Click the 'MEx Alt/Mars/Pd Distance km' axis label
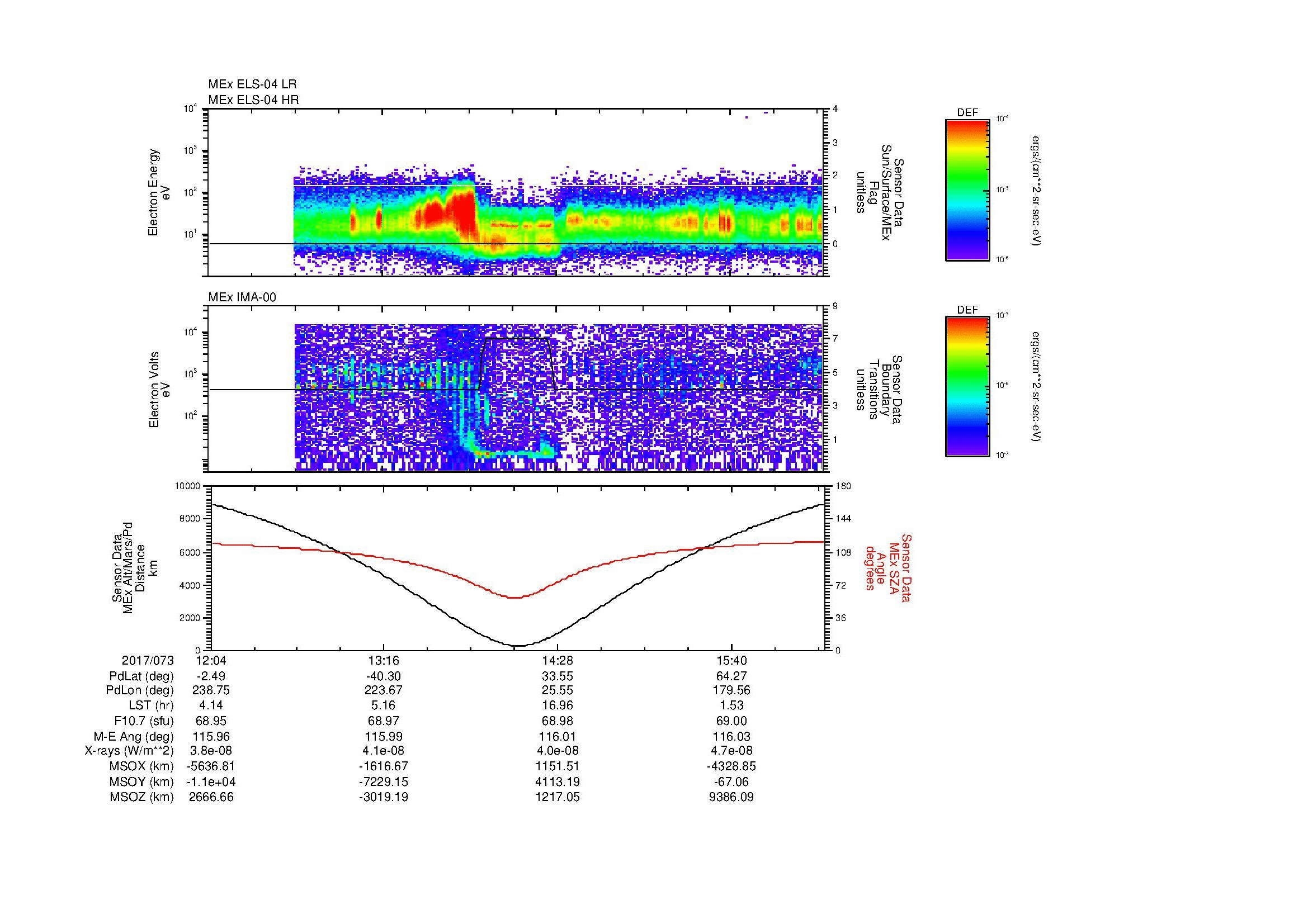The width and height of the screenshot is (1308, 924). pos(135,567)
